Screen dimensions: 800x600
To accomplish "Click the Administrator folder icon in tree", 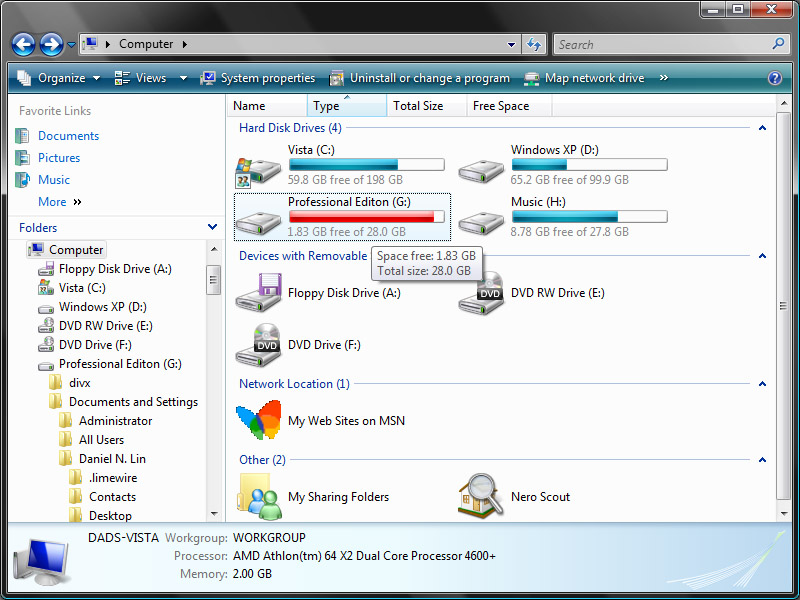I will [65, 420].
